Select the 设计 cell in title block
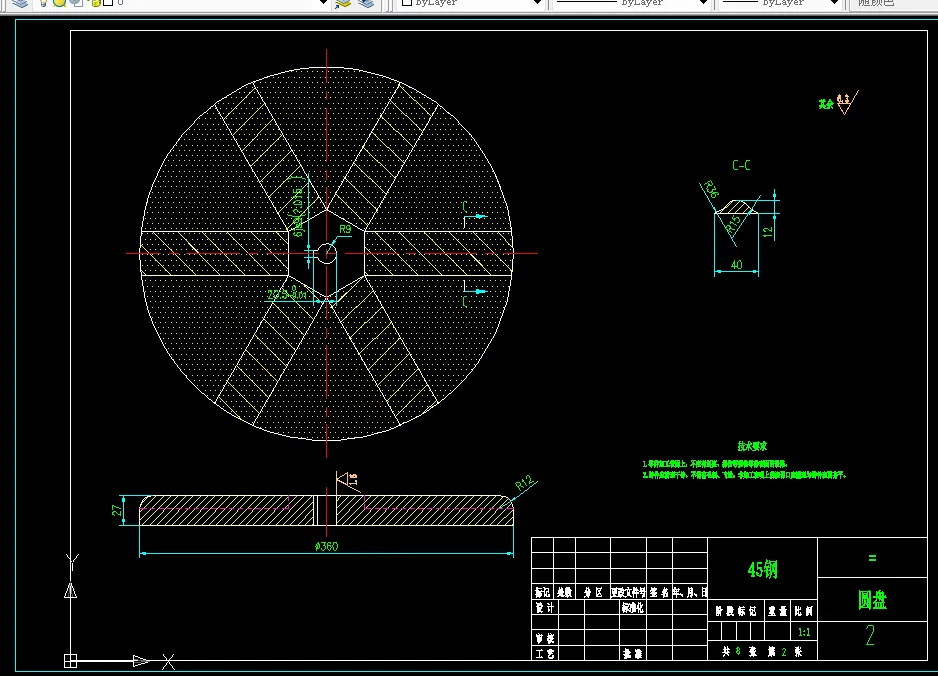 coord(544,608)
